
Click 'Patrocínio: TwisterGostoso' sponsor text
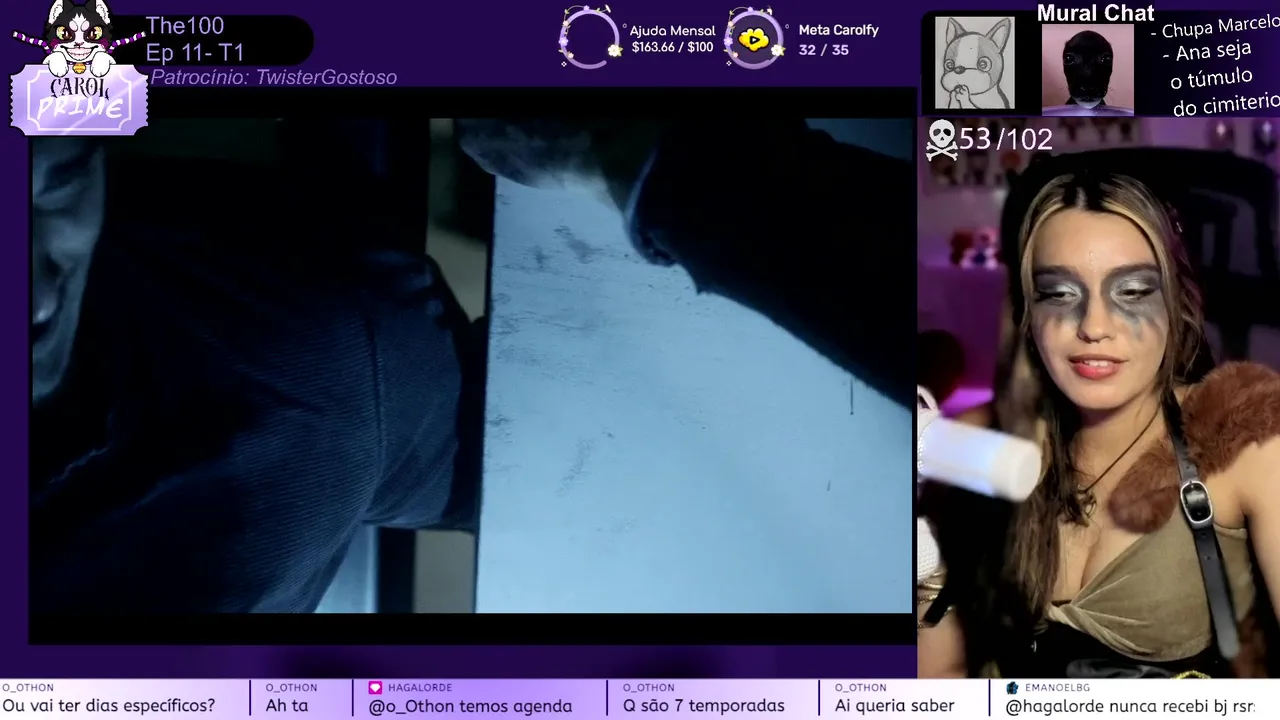274,77
